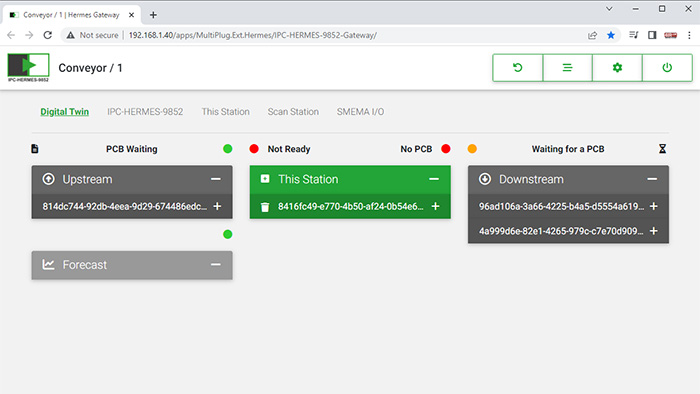Screen dimensions: 700x394
Task: Select station board ID 8416fc49-e770-4b50
Action: click(x=350, y=206)
